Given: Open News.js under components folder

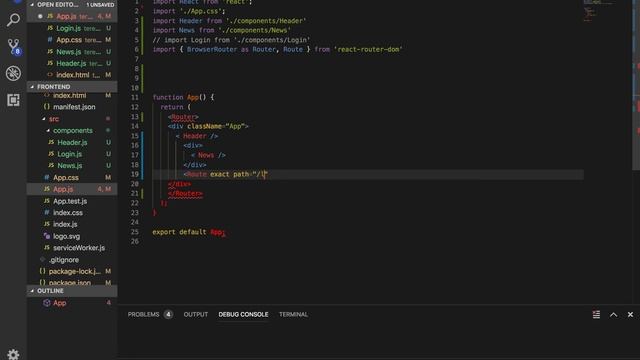Looking at the screenshot, I should [72, 166].
